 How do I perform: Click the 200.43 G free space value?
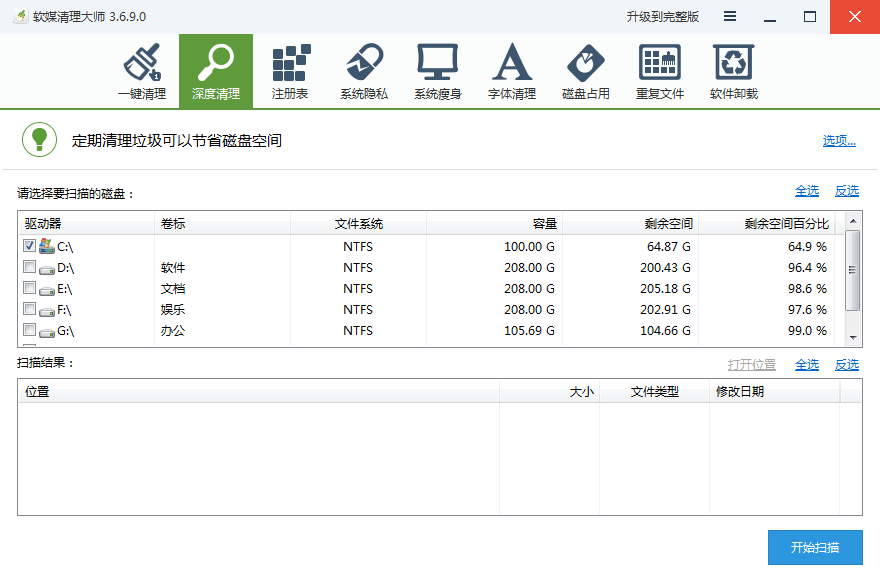pos(665,268)
